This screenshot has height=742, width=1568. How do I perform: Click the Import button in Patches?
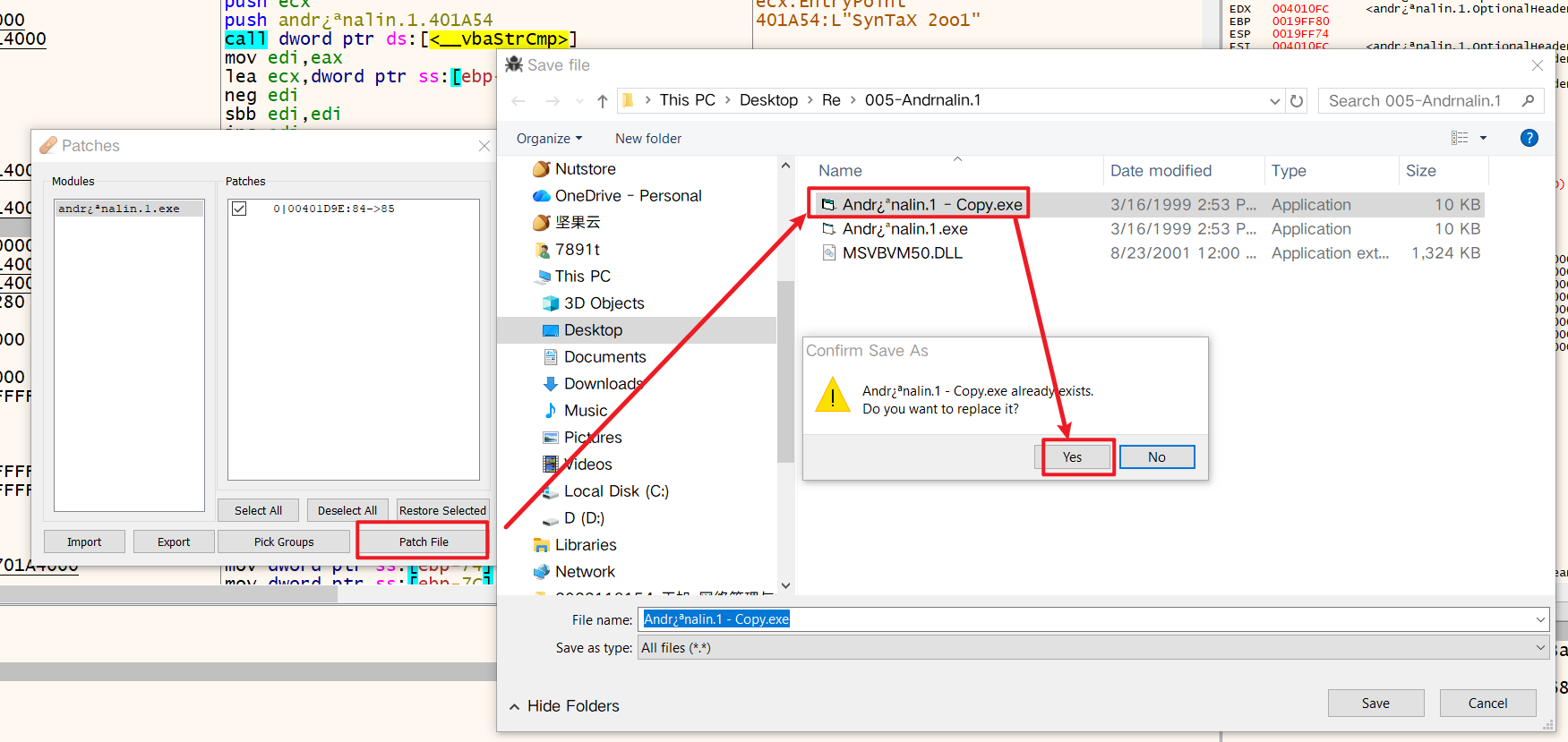click(84, 542)
